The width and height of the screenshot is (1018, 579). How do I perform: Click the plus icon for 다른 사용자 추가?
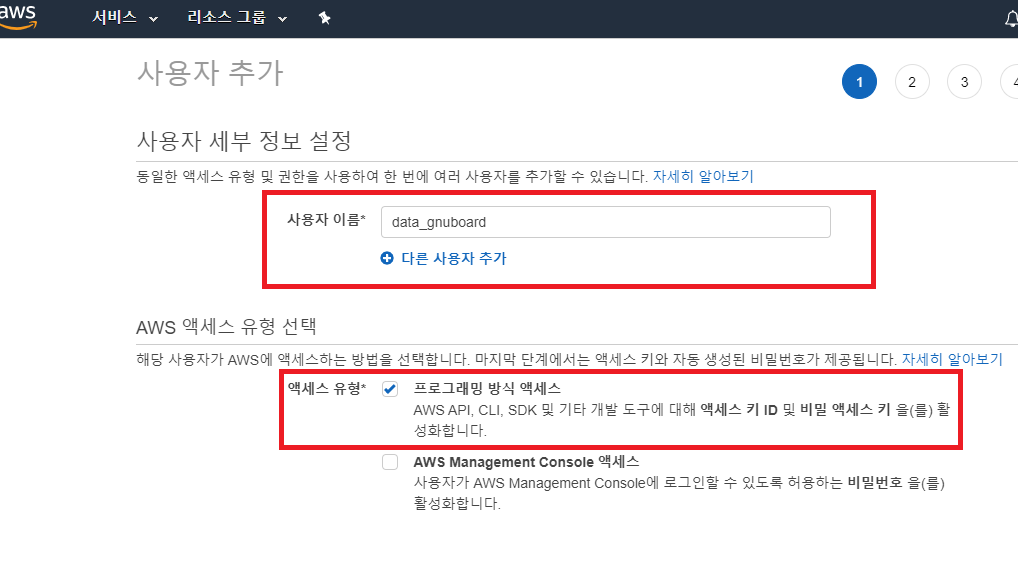click(x=387, y=258)
